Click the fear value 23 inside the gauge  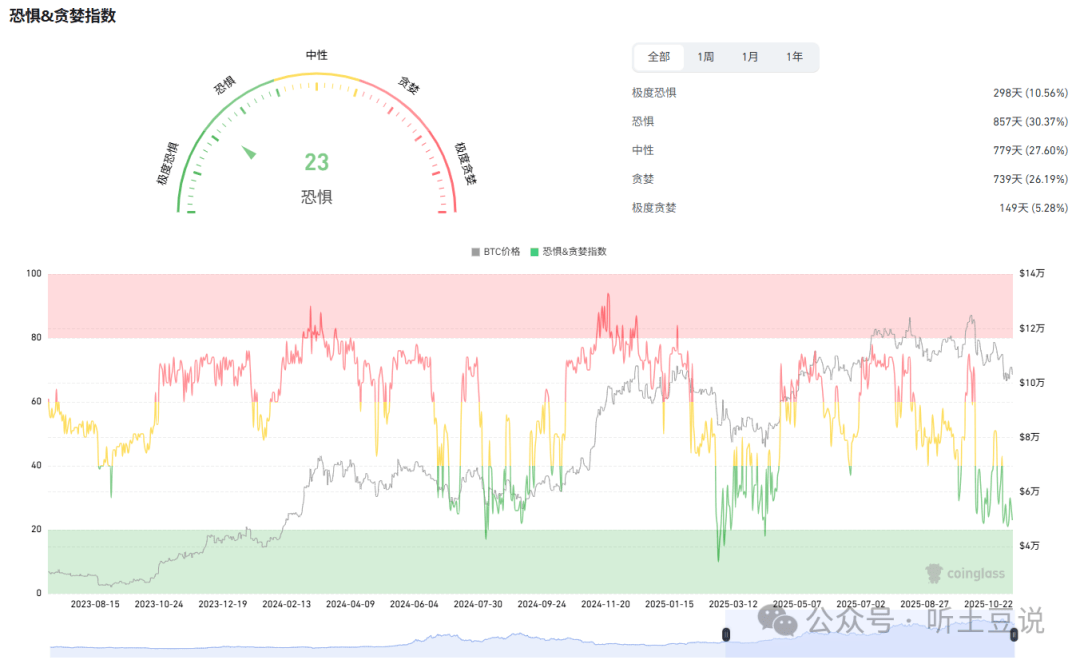317,160
